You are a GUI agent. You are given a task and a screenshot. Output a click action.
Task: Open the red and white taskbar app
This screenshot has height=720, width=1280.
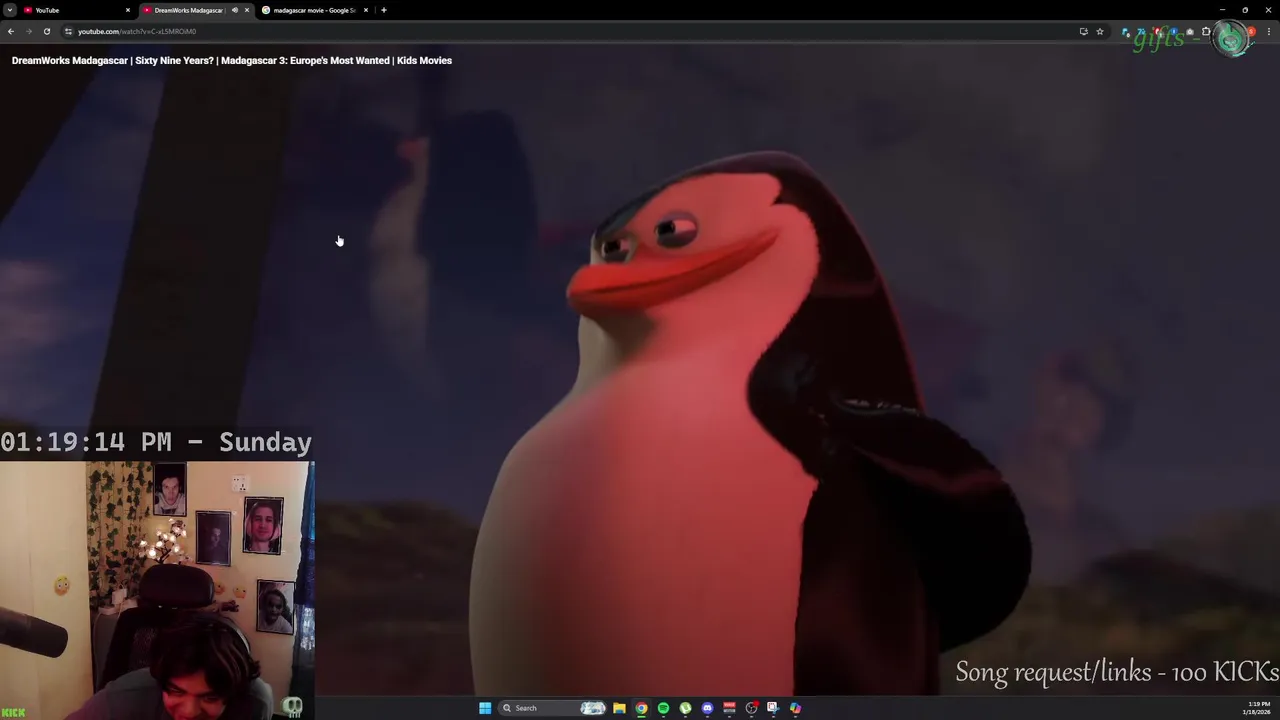[x=729, y=708]
